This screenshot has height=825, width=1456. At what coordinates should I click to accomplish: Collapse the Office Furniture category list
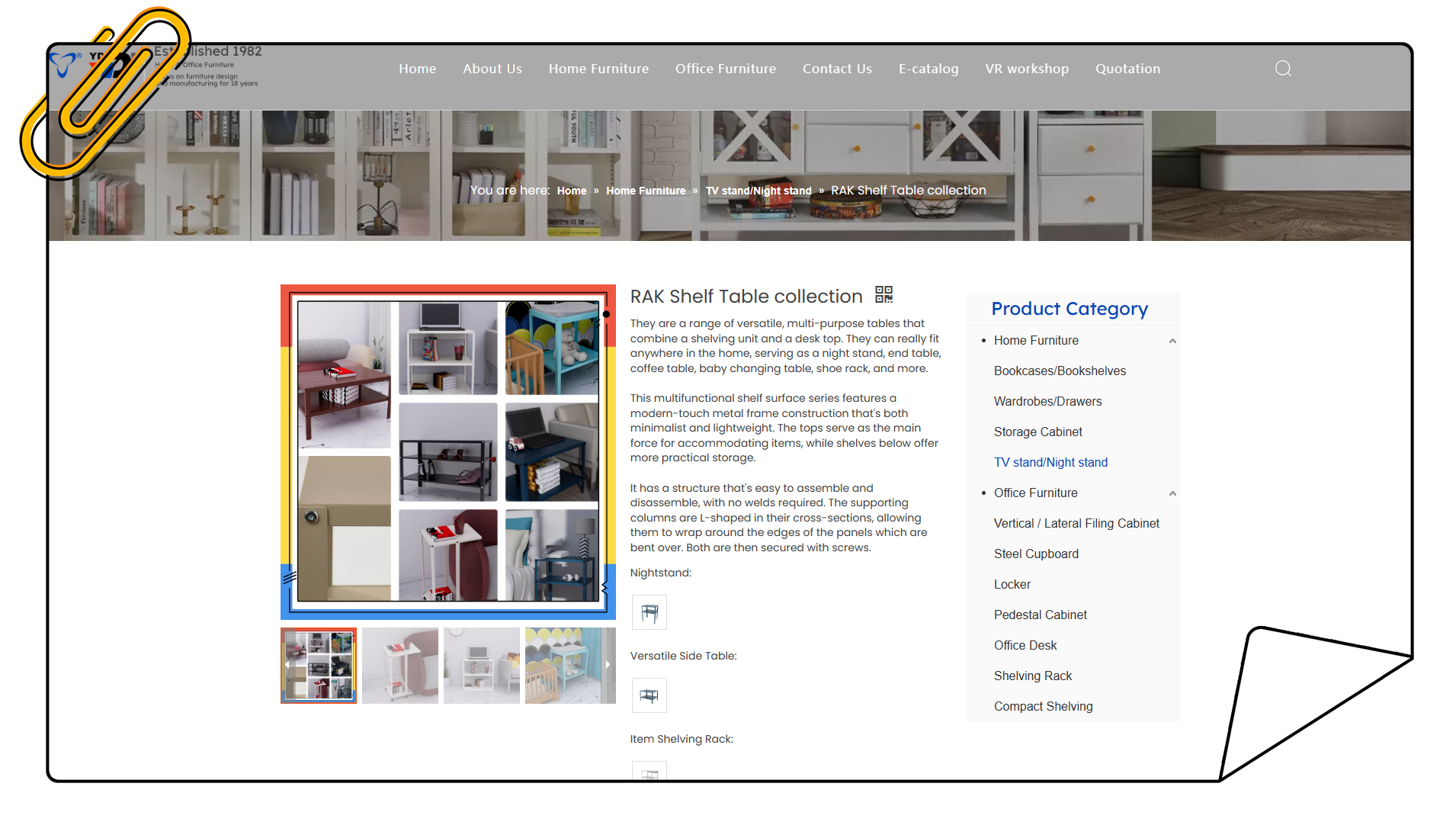(x=1172, y=493)
